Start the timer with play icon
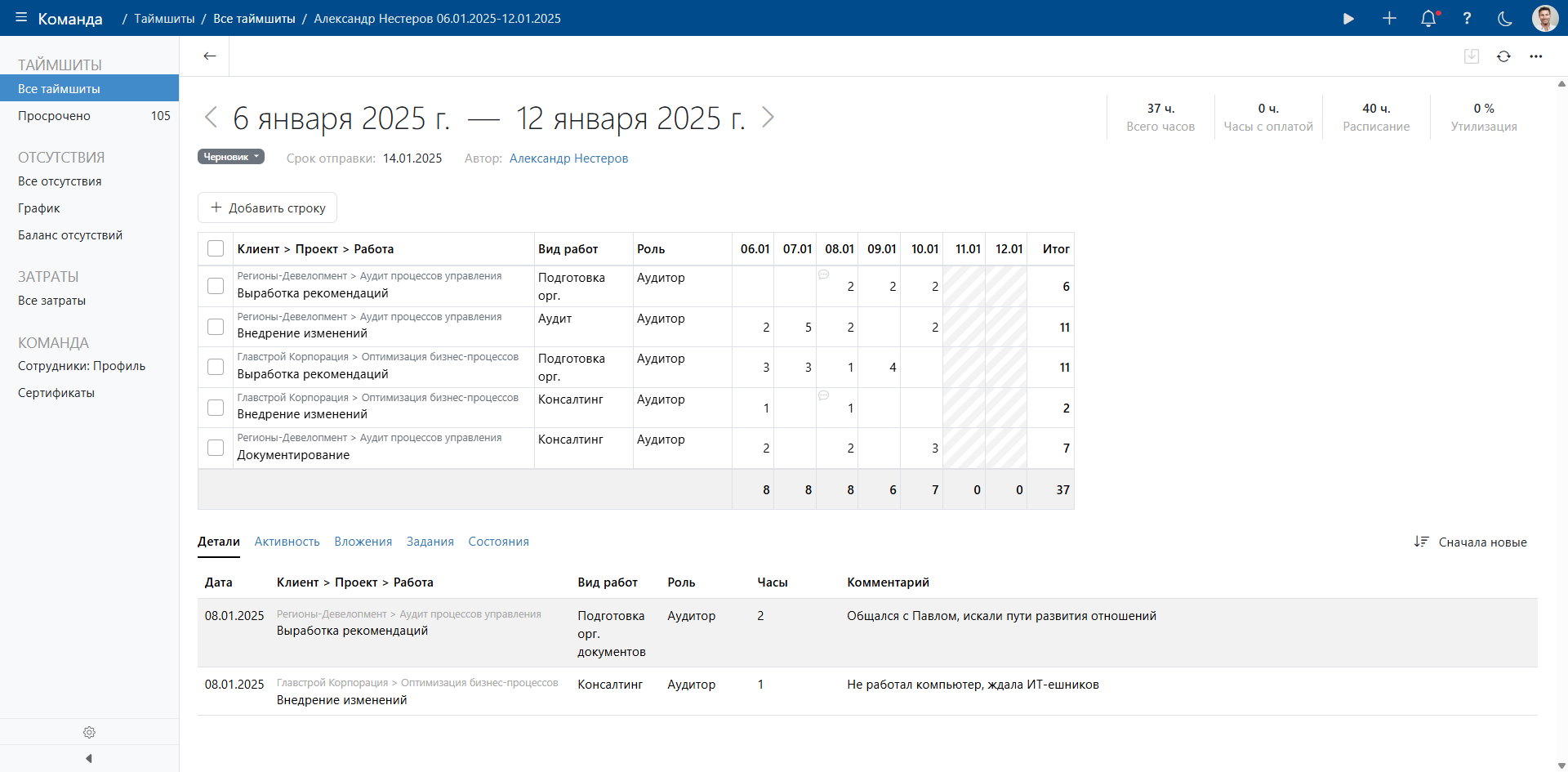The width and height of the screenshot is (1568, 772). [x=1348, y=18]
